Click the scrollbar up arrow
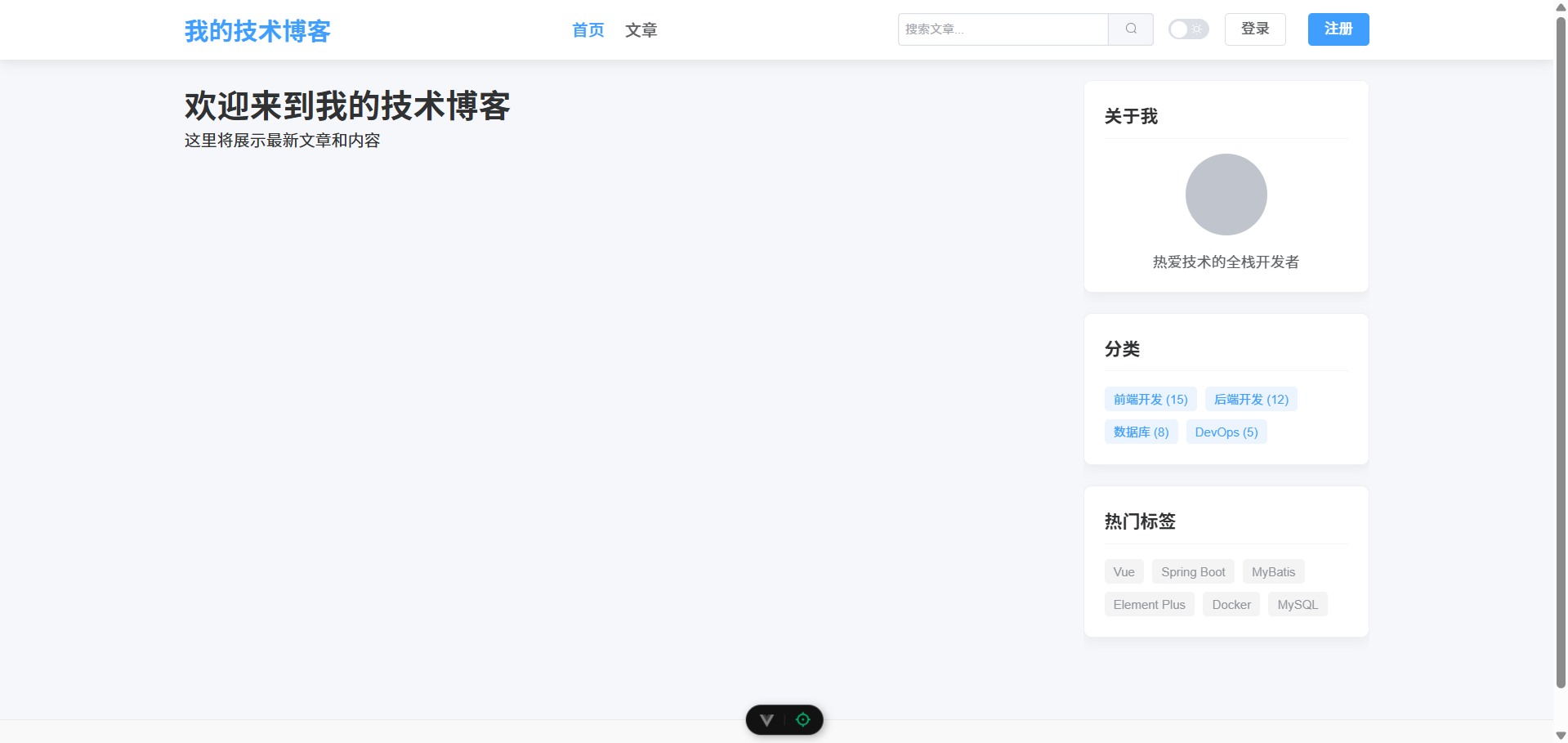This screenshot has height=743, width=1568. click(1561, 7)
